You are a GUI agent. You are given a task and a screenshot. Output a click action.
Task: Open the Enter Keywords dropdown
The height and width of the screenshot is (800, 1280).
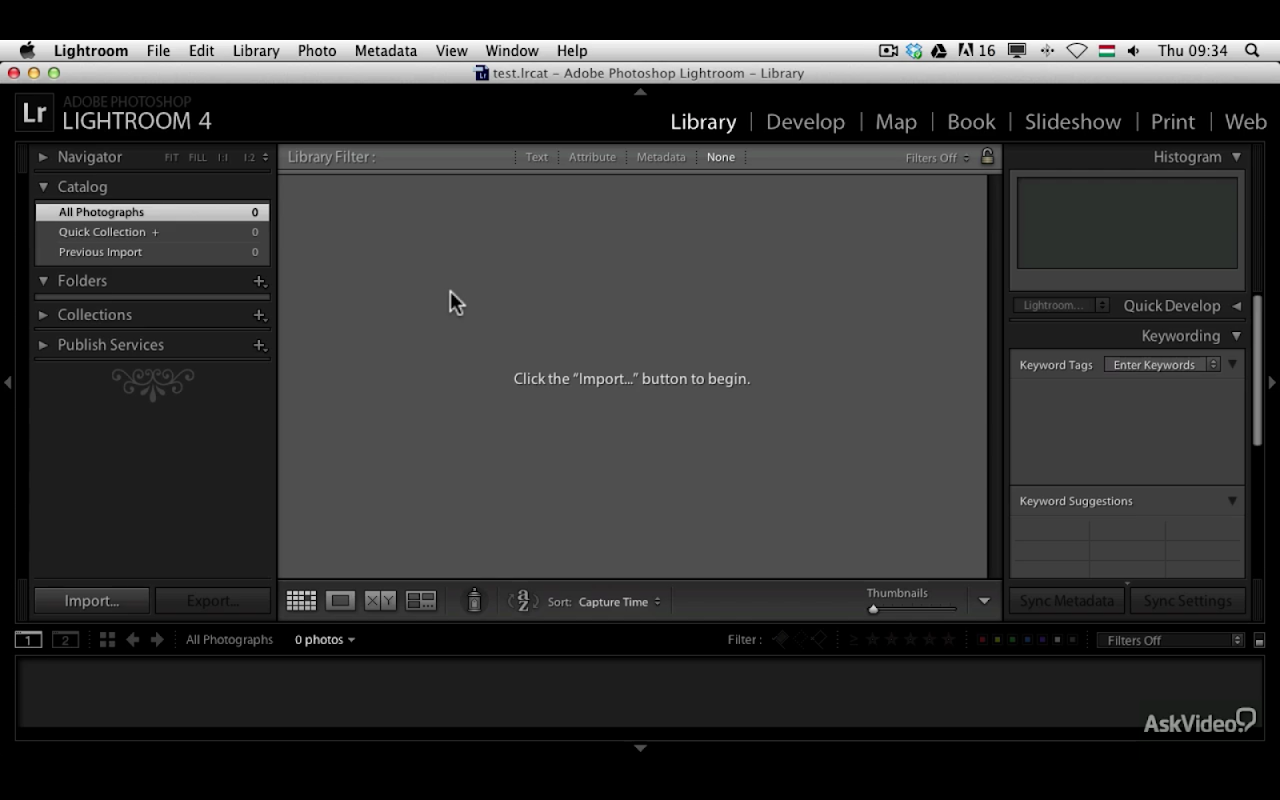pos(1162,365)
